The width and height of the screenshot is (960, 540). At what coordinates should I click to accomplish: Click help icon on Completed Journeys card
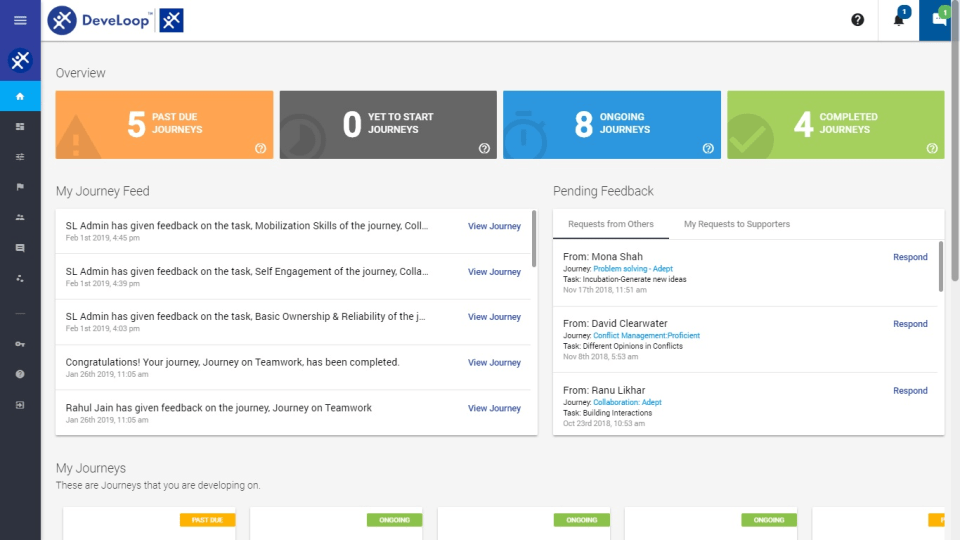pyautogui.click(x=932, y=148)
